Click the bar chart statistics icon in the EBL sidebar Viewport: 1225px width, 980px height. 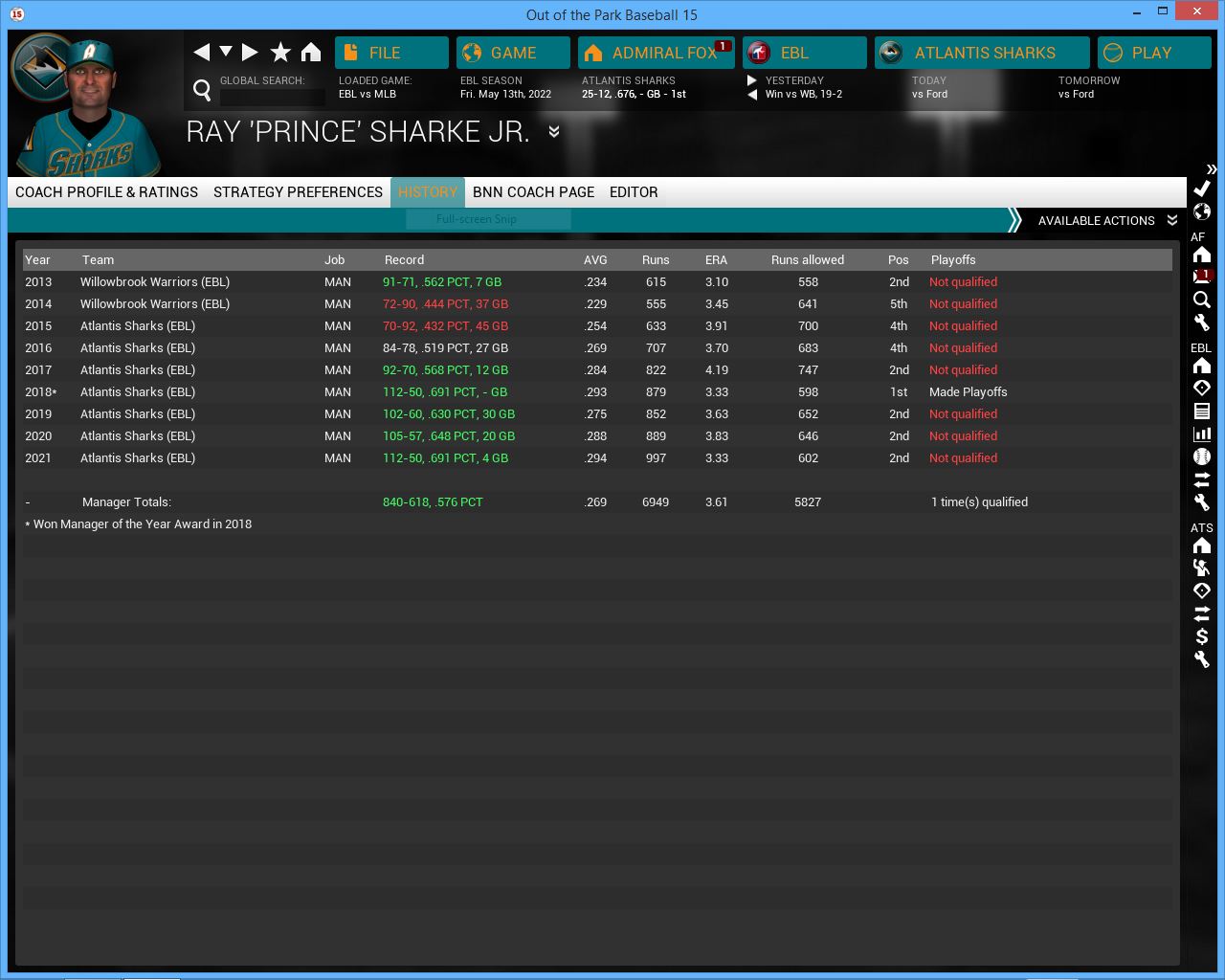pos(1202,434)
